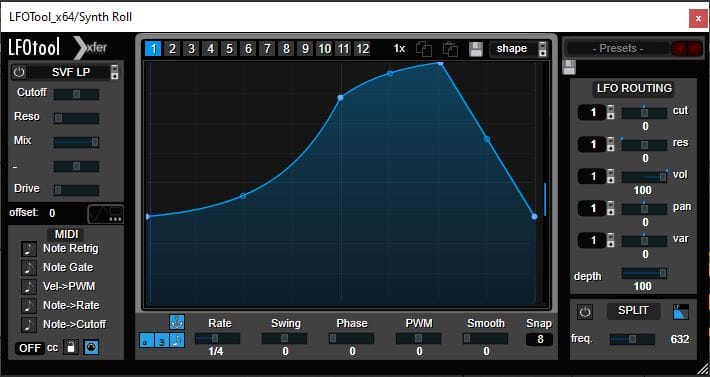Click the depth slider in LFO routing
The width and height of the screenshot is (710, 377).
(x=644, y=273)
